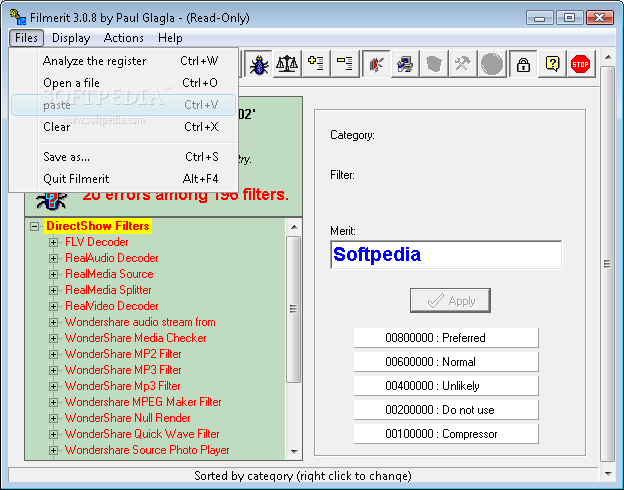
Task: Choose Quit Filmerit menu entry
Action: point(123,179)
